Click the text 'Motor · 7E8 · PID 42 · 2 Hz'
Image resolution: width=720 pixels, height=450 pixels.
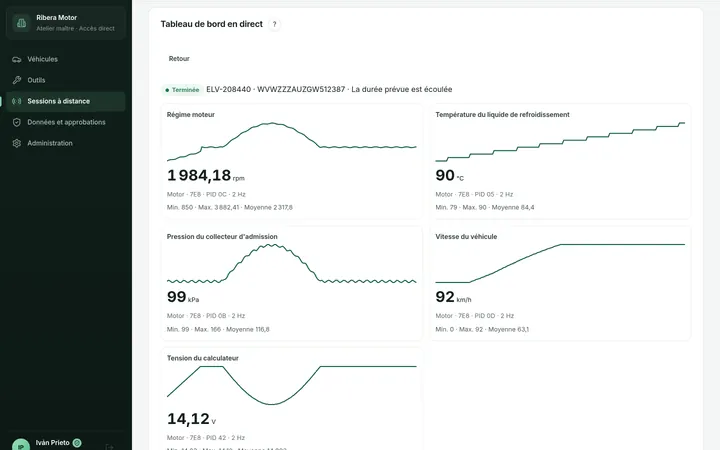(x=206, y=438)
